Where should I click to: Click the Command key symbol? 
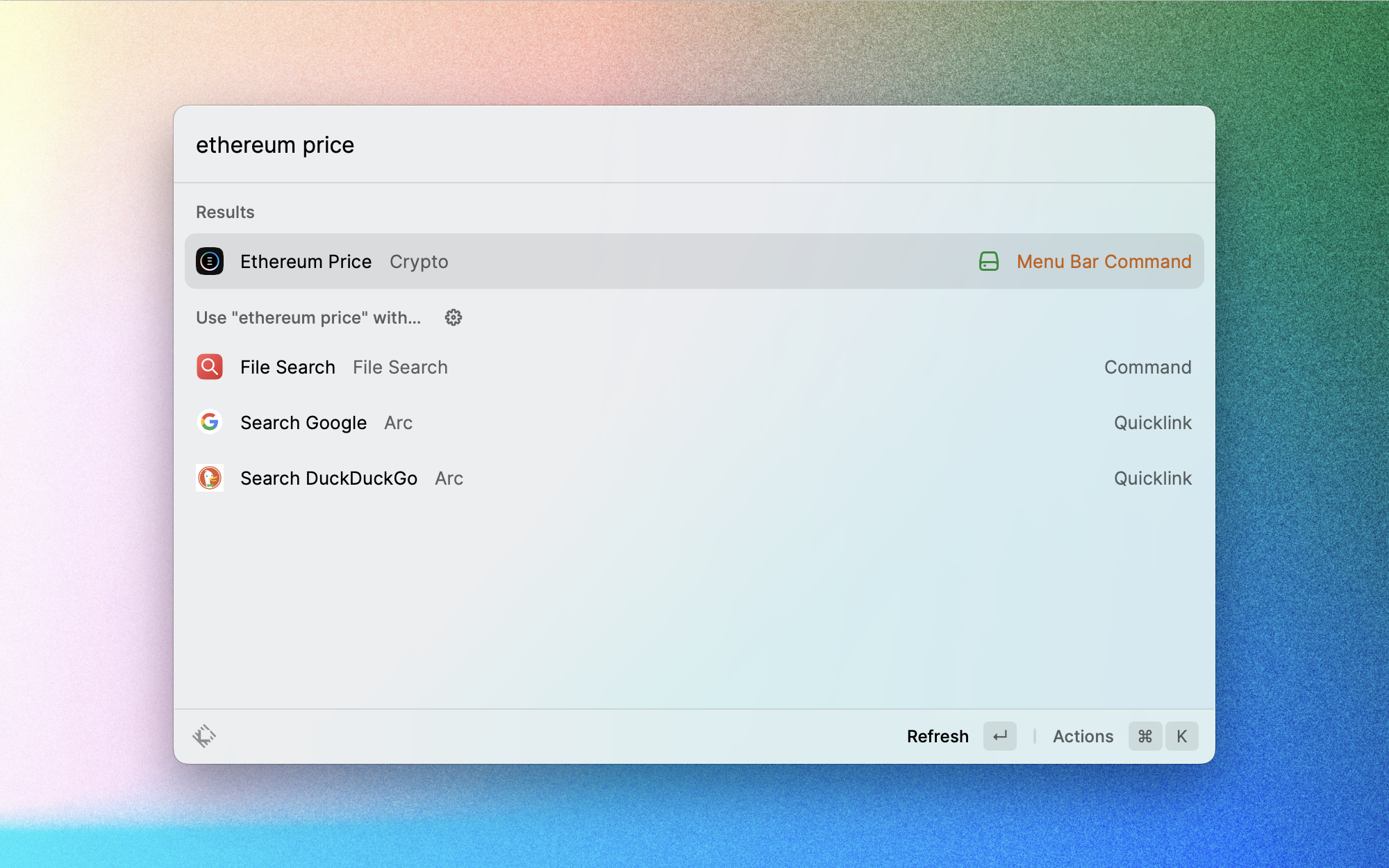[x=1145, y=736]
